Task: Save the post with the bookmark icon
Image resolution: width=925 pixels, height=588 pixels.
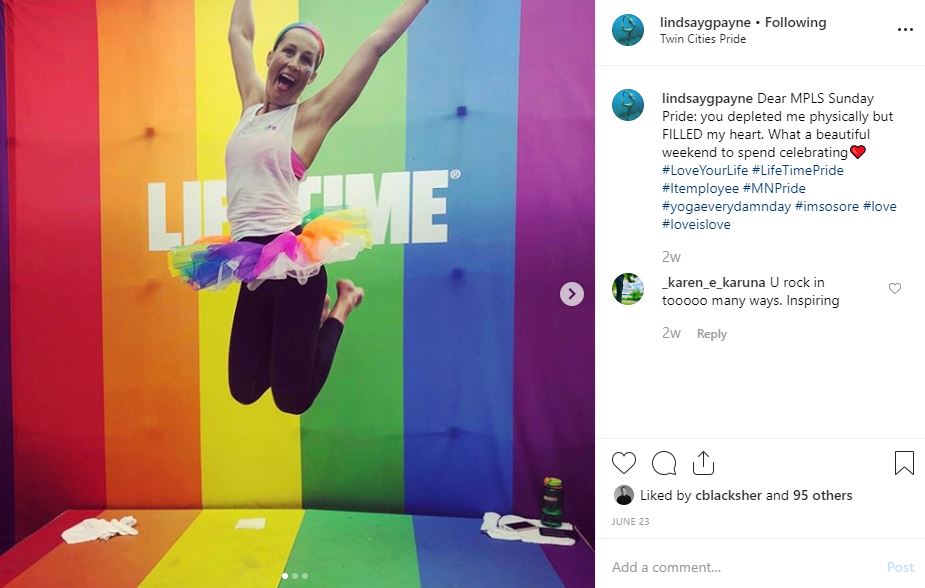Action: click(904, 463)
